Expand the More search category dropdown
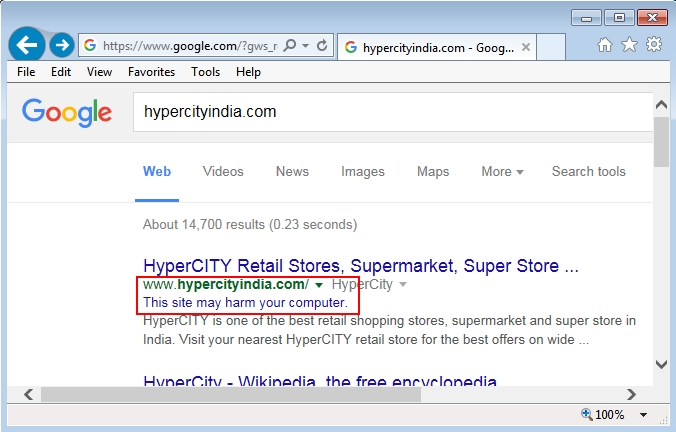Screen dimensions: 676x432 [502, 171]
